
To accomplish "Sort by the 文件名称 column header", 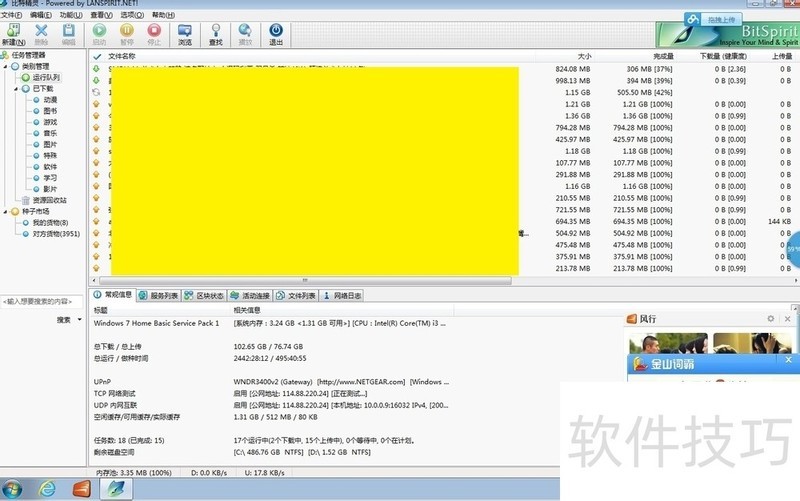I will (x=122, y=56).
